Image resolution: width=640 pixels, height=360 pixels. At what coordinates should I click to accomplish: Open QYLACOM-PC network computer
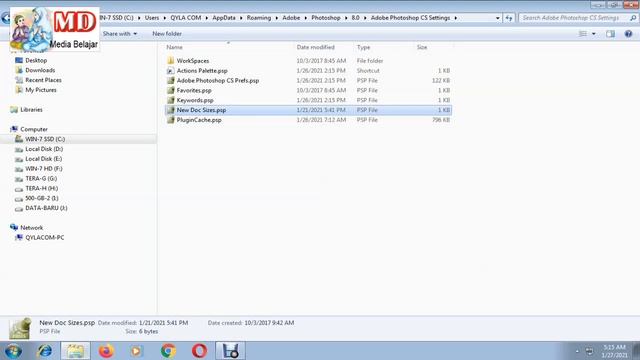(x=44, y=237)
